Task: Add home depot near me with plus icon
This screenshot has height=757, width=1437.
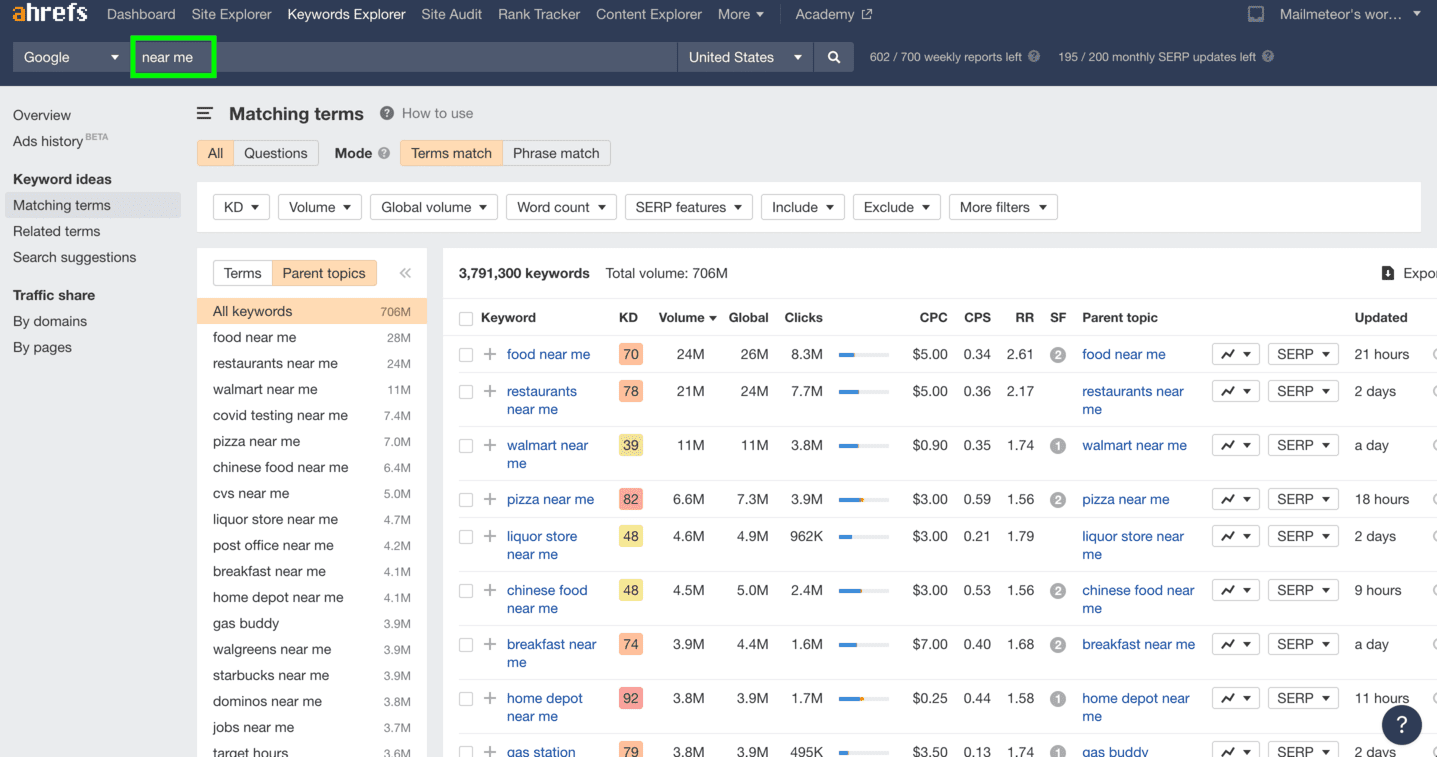Action: 489,698
